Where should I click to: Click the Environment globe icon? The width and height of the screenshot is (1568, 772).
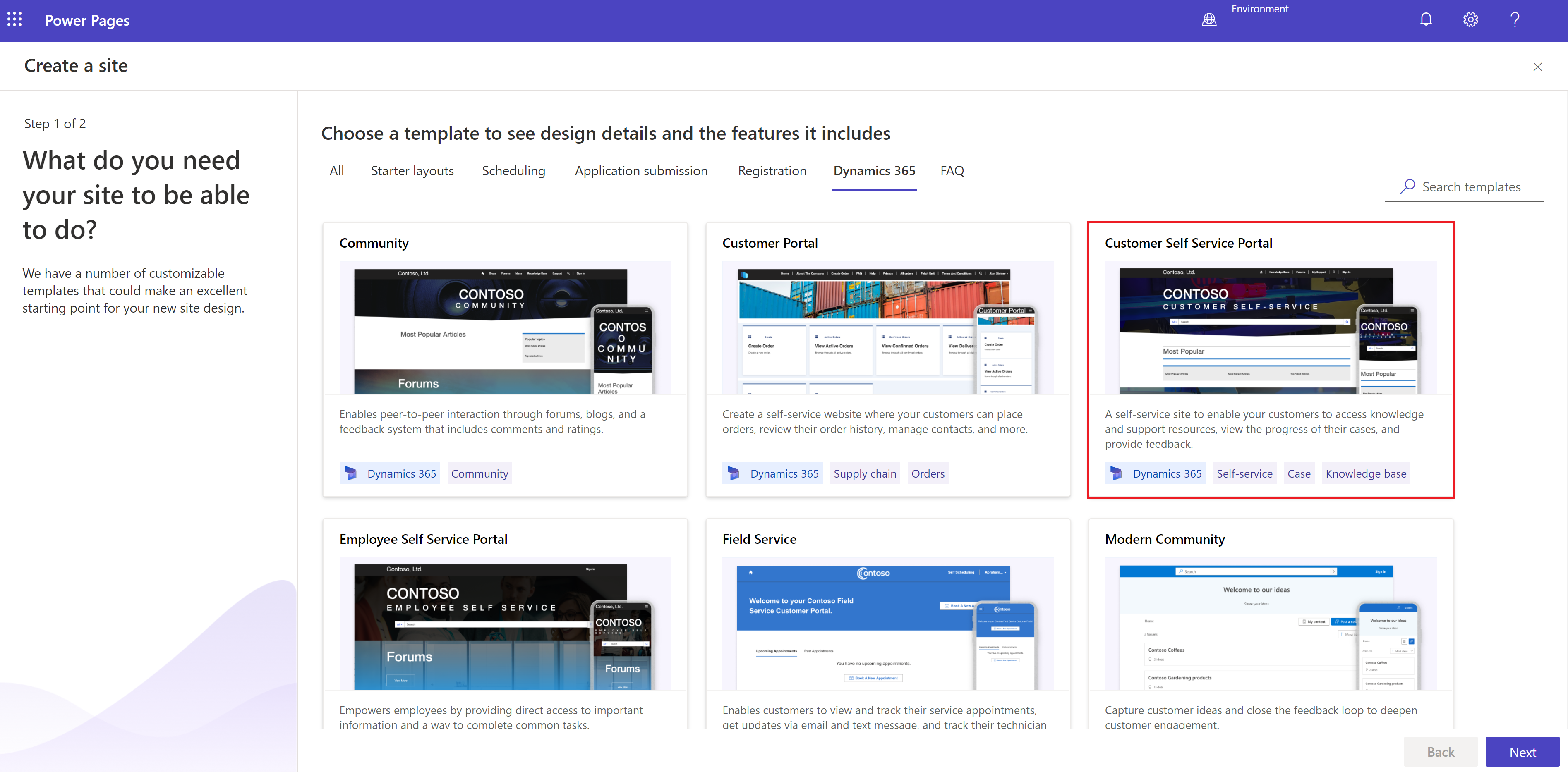click(1209, 20)
